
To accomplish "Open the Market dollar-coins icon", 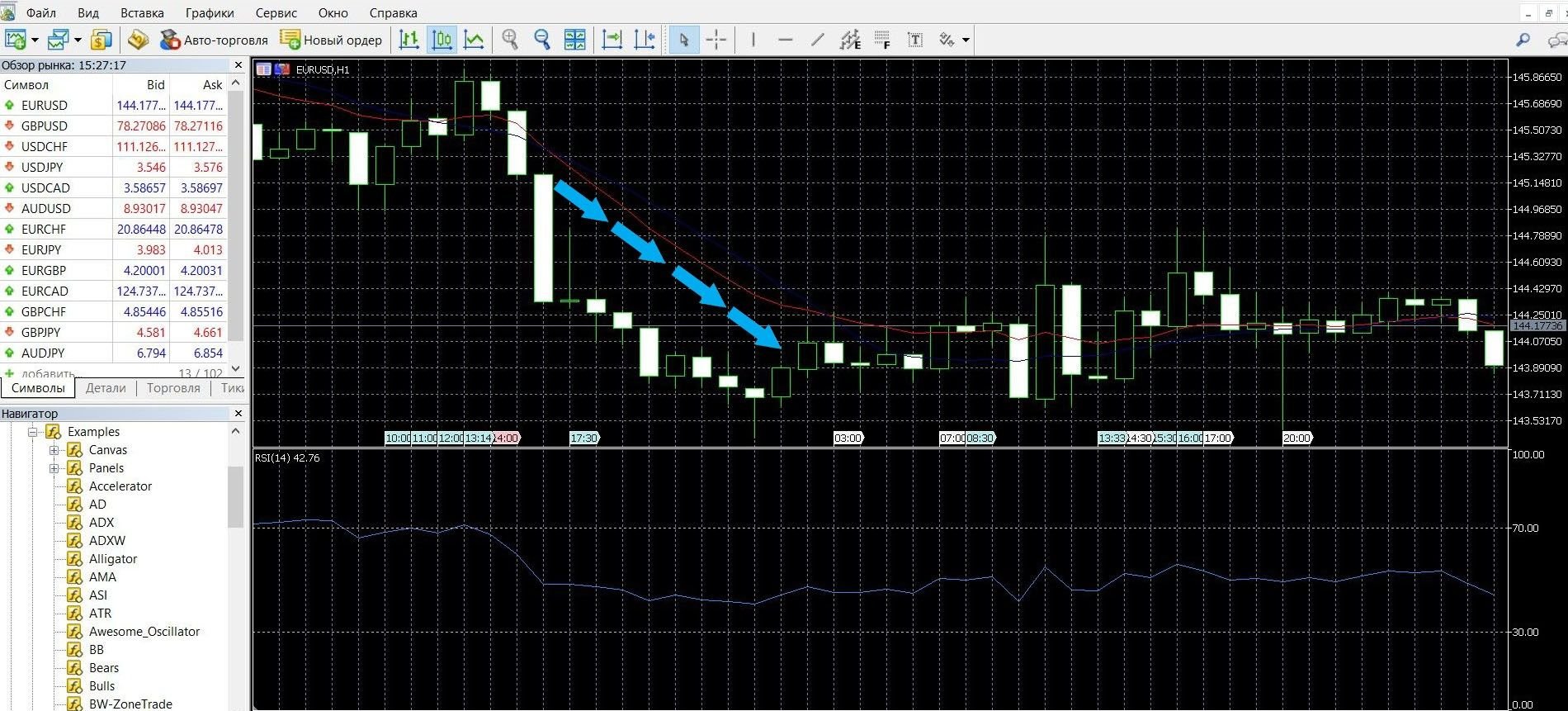I will click(102, 40).
